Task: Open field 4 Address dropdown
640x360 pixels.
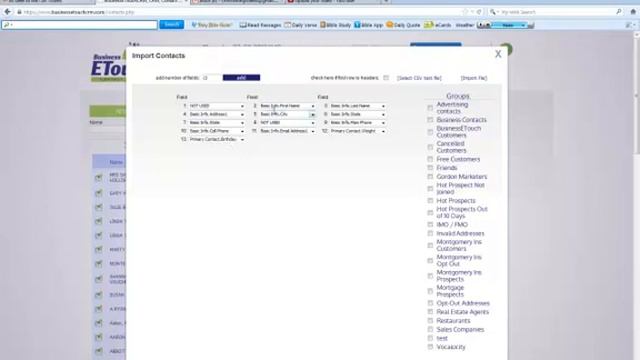Action: [x=216, y=114]
